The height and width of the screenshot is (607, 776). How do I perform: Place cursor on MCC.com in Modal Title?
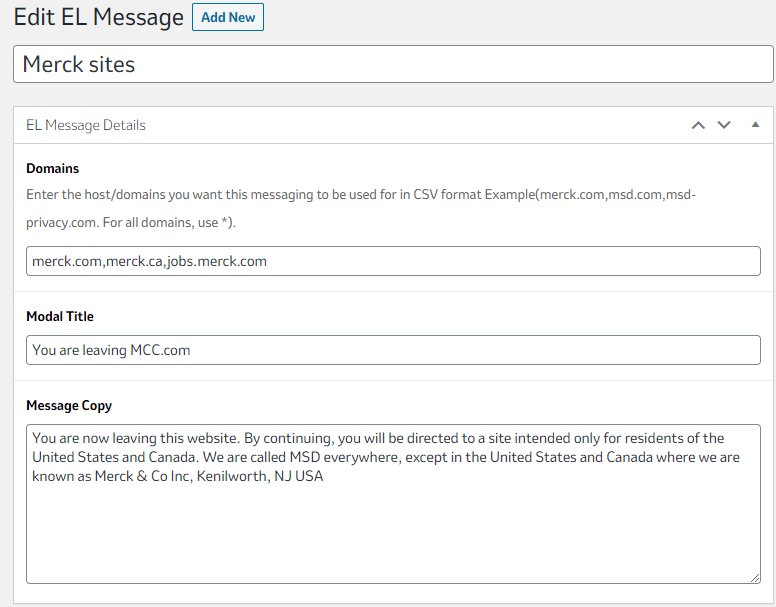tap(160, 350)
